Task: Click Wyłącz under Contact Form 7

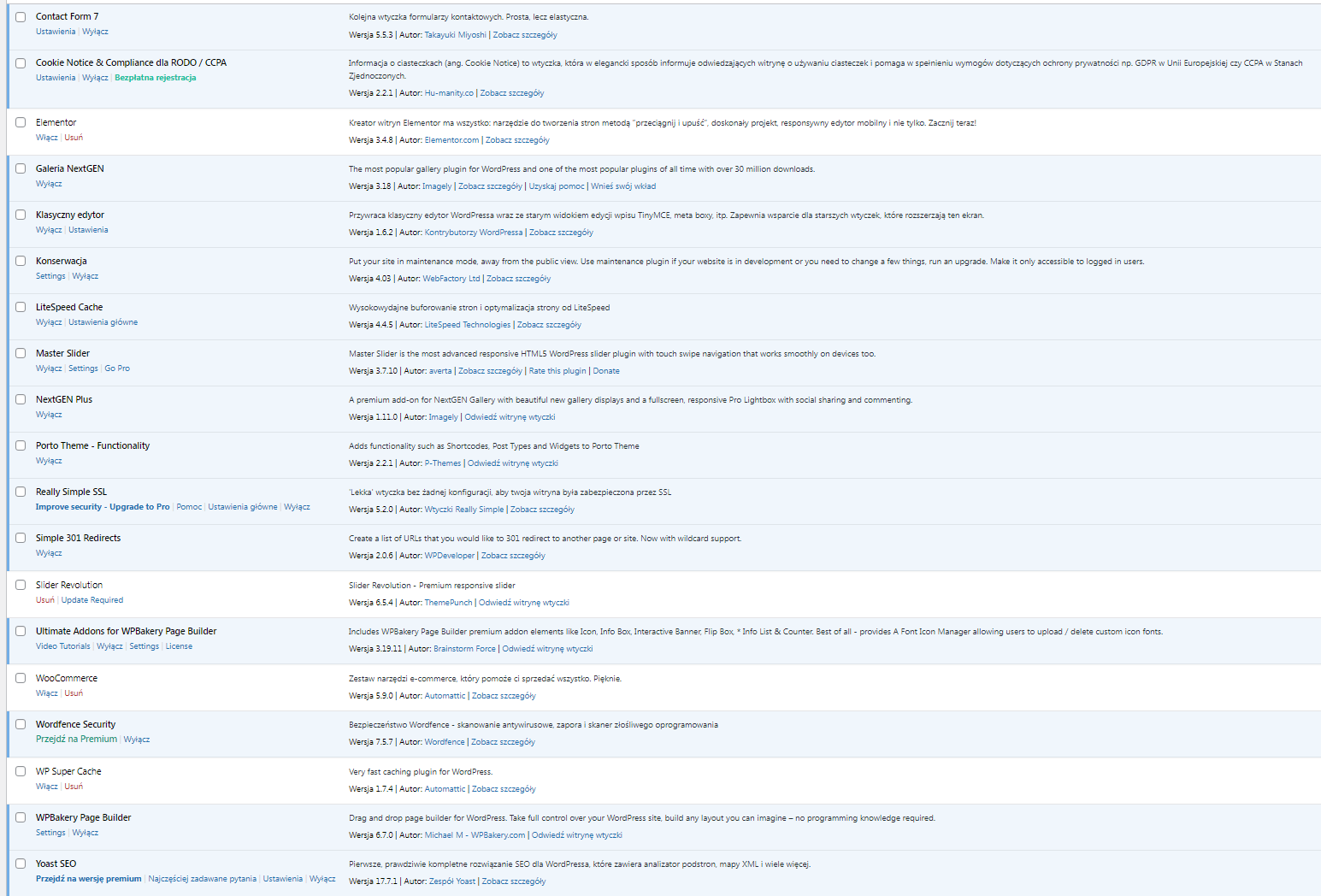Action: click(95, 32)
